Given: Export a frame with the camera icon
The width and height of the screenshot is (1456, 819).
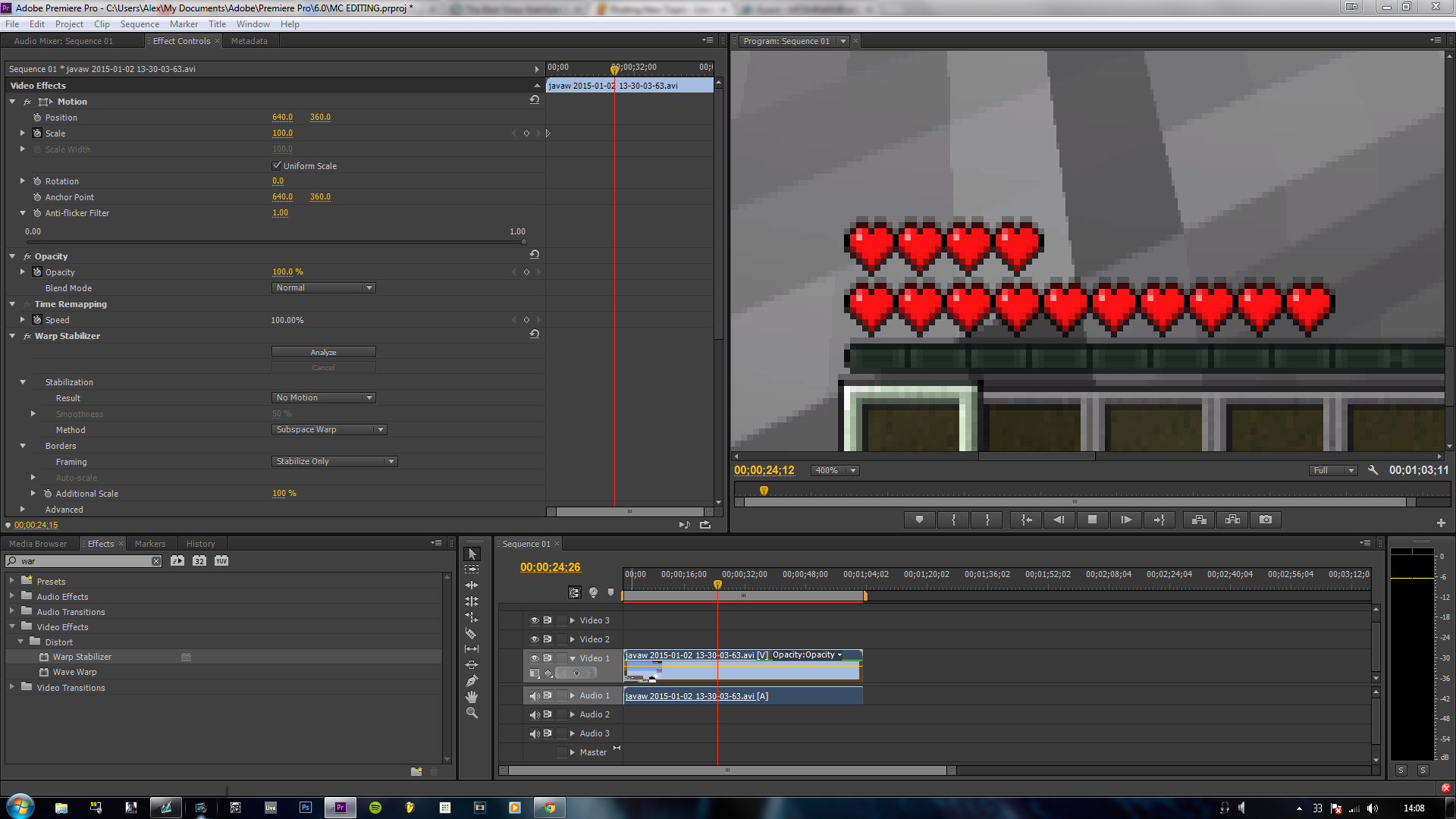Looking at the screenshot, I should point(1266,519).
